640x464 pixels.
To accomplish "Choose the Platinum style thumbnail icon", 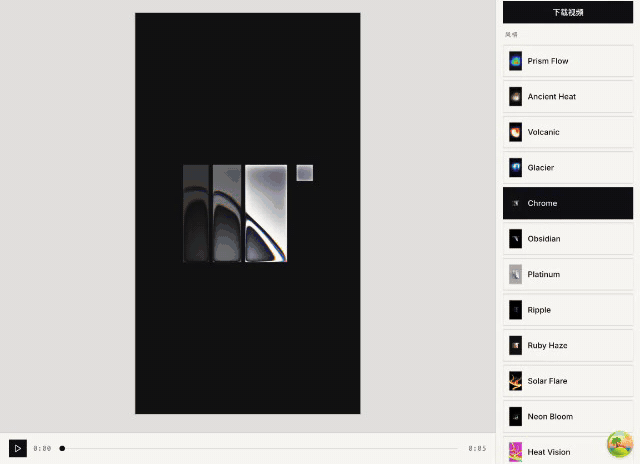I will [515, 274].
